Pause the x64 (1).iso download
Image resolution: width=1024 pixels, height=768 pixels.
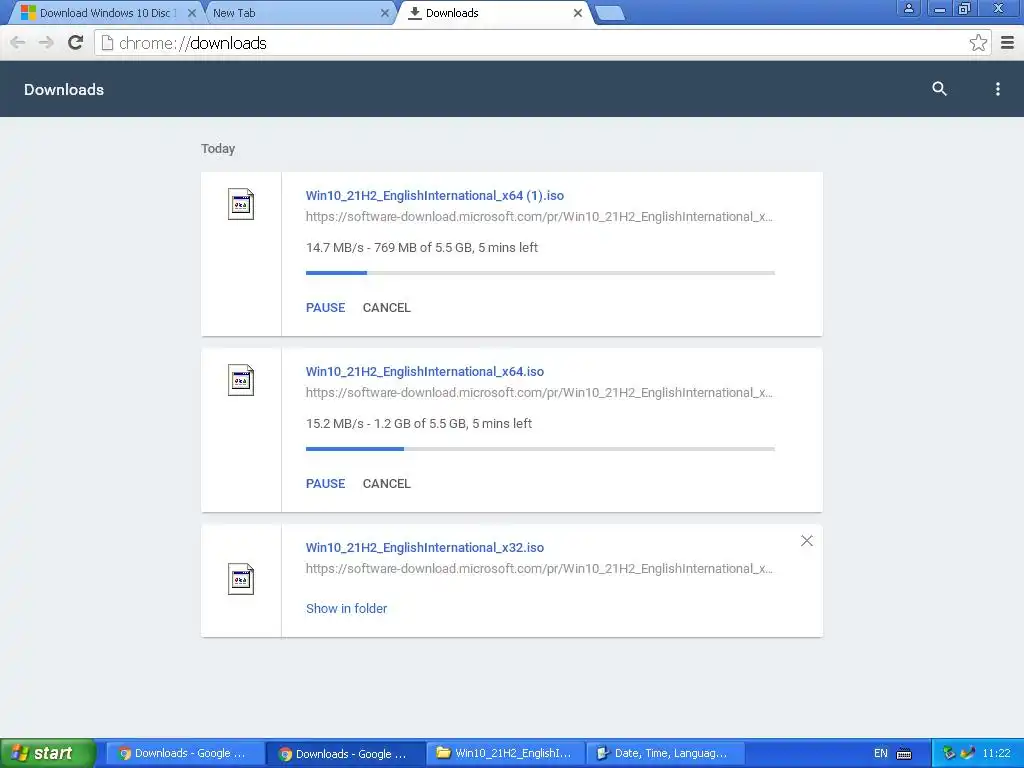click(325, 308)
